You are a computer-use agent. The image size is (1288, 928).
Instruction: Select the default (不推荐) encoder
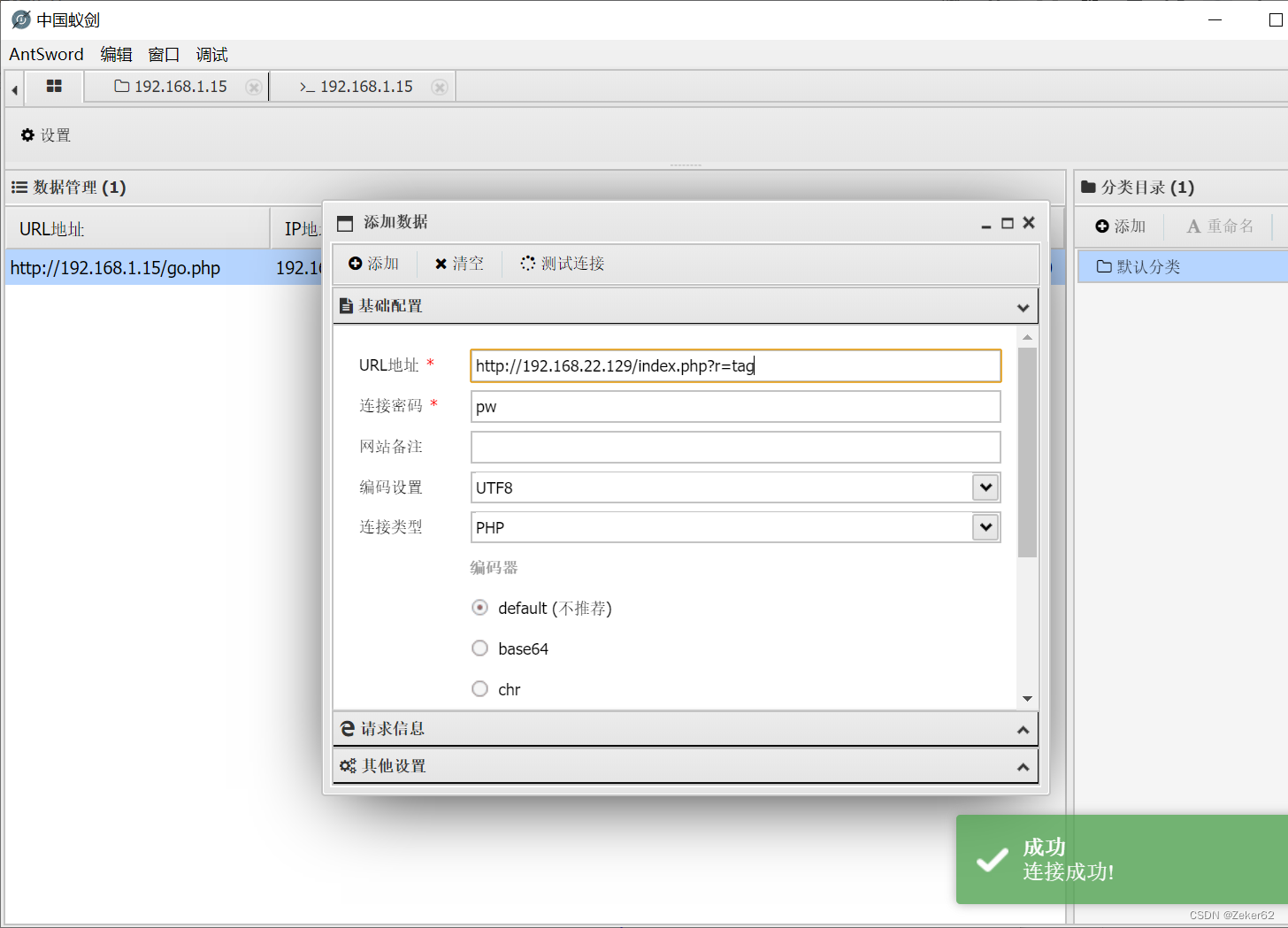pyautogui.click(x=479, y=608)
